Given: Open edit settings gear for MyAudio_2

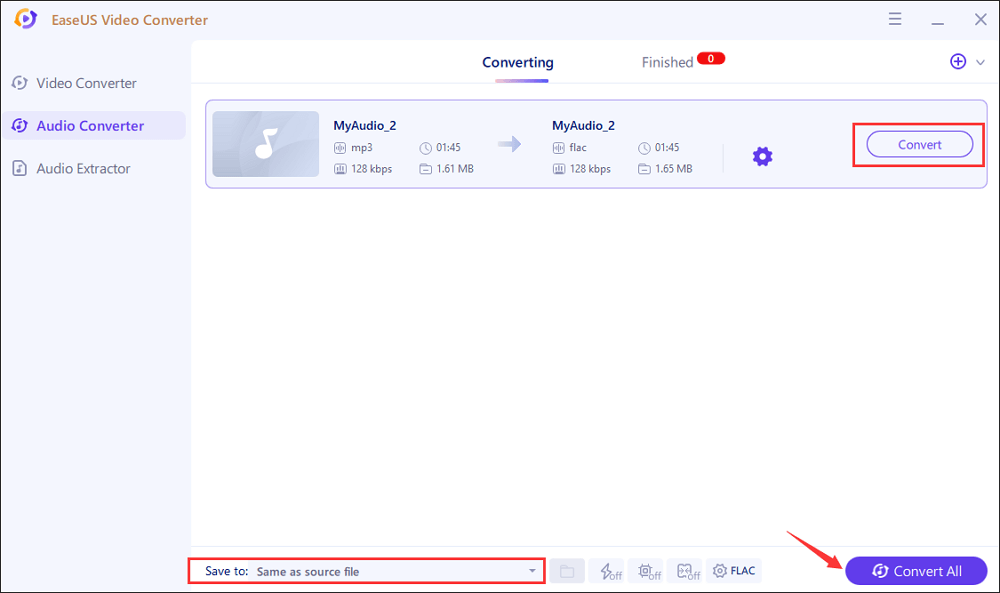Looking at the screenshot, I should point(762,156).
